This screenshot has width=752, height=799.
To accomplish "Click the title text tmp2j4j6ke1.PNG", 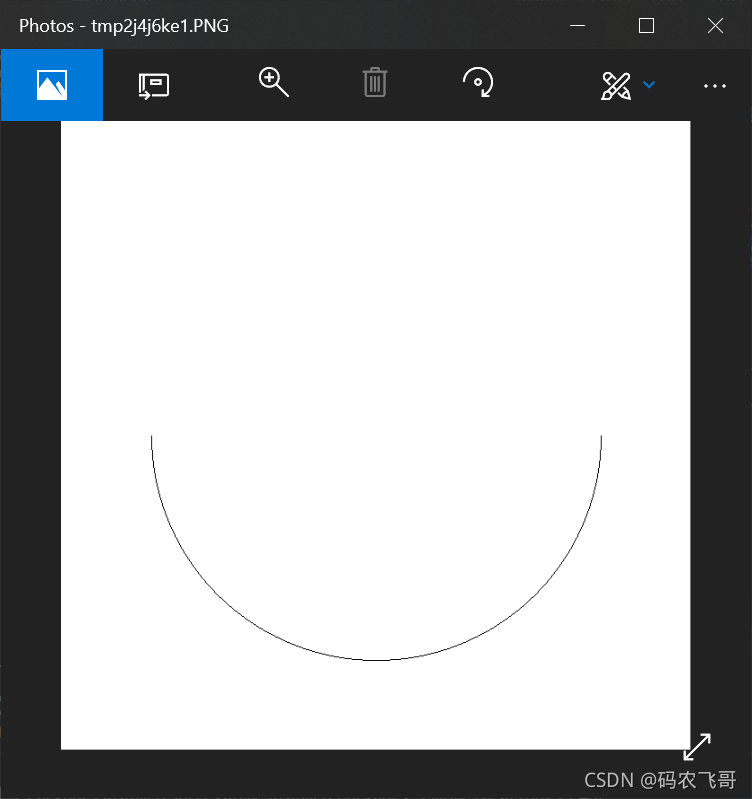I will coord(159,26).
